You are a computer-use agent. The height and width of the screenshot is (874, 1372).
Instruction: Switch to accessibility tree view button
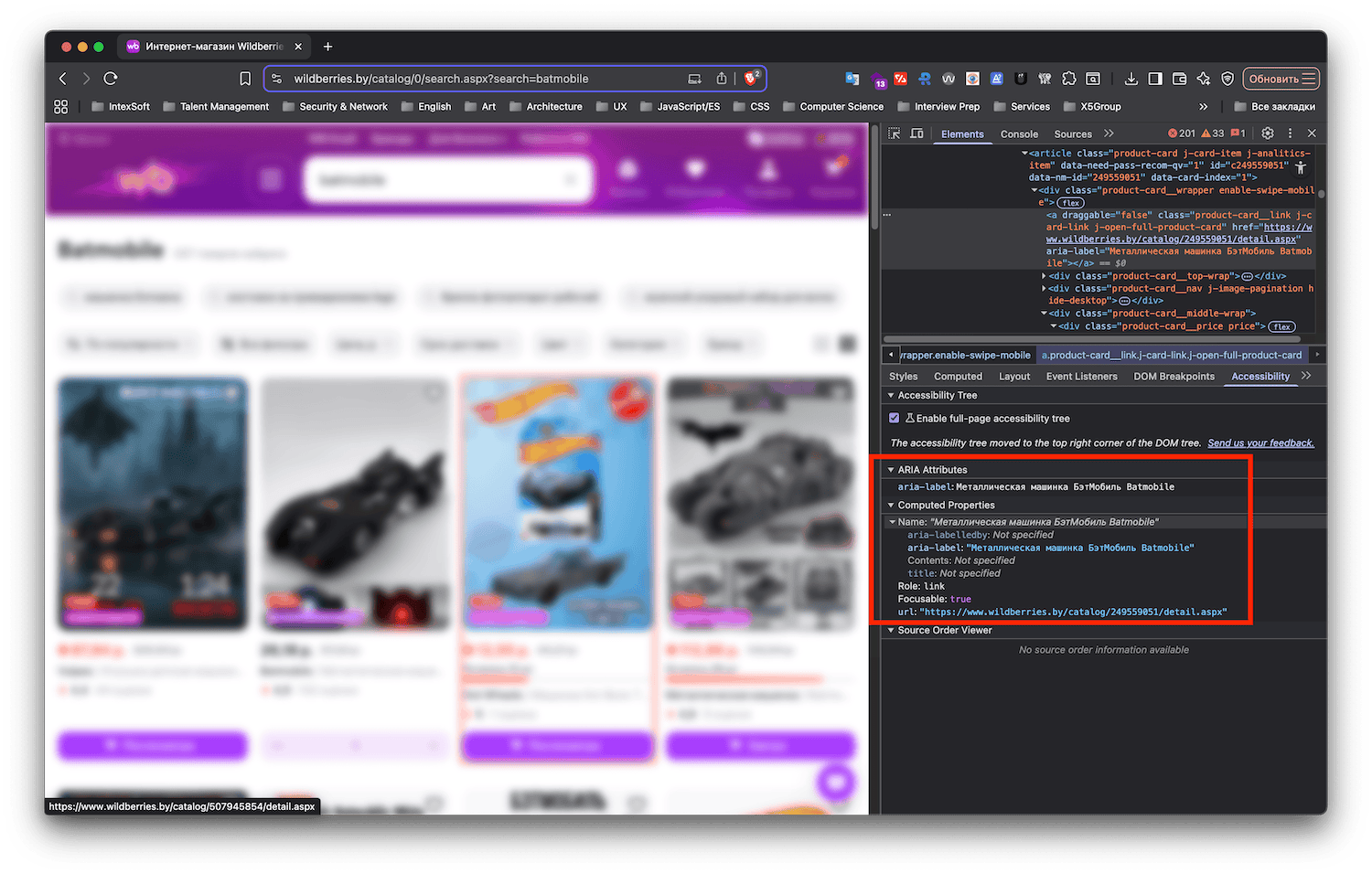tap(1300, 167)
